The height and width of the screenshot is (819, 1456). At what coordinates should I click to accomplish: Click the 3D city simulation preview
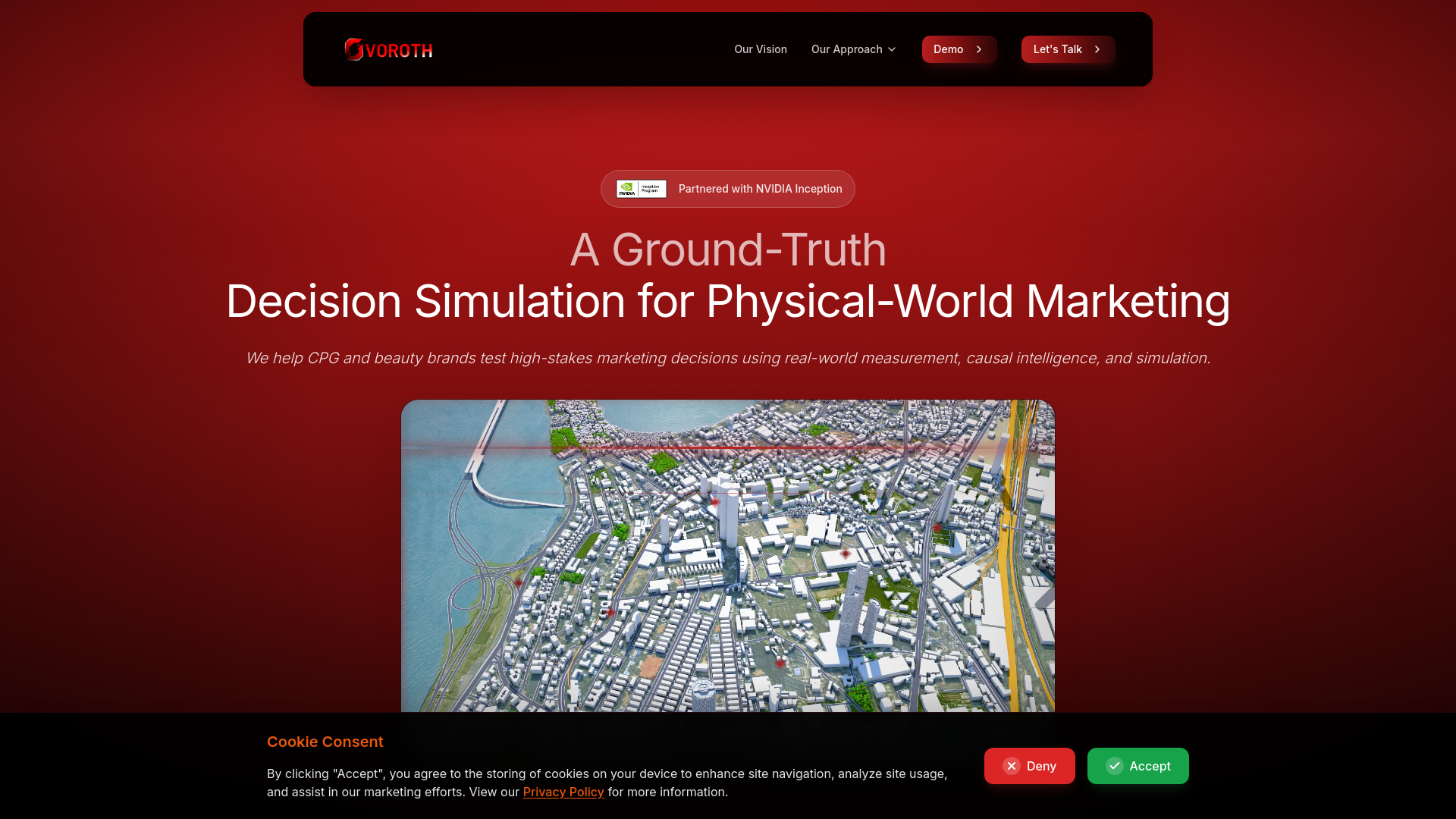click(728, 554)
